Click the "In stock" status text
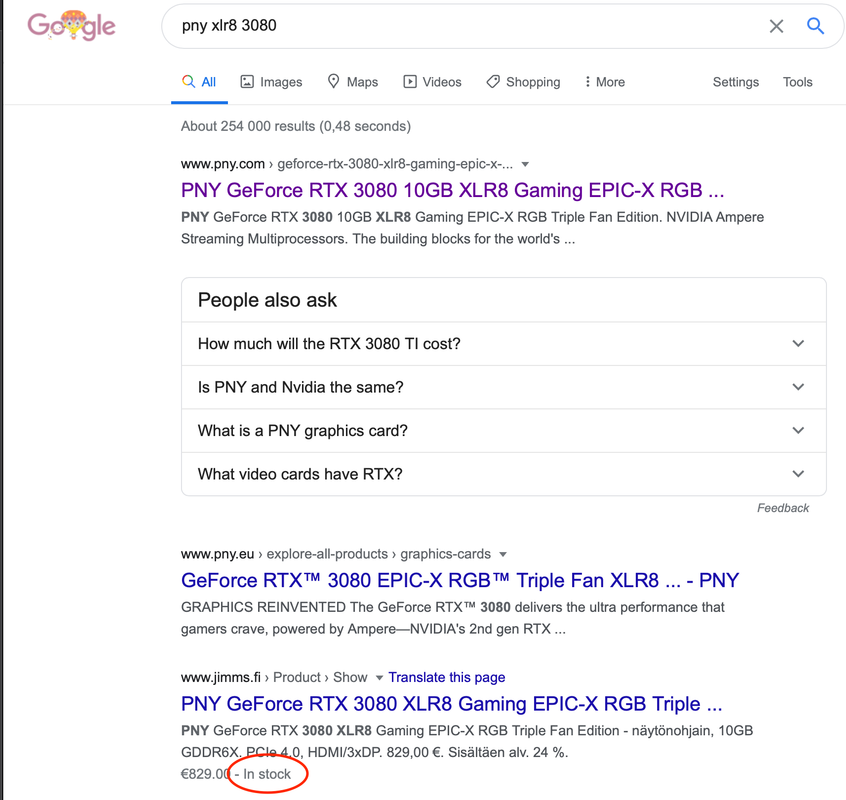Image resolution: width=846 pixels, height=800 pixels. point(267,774)
